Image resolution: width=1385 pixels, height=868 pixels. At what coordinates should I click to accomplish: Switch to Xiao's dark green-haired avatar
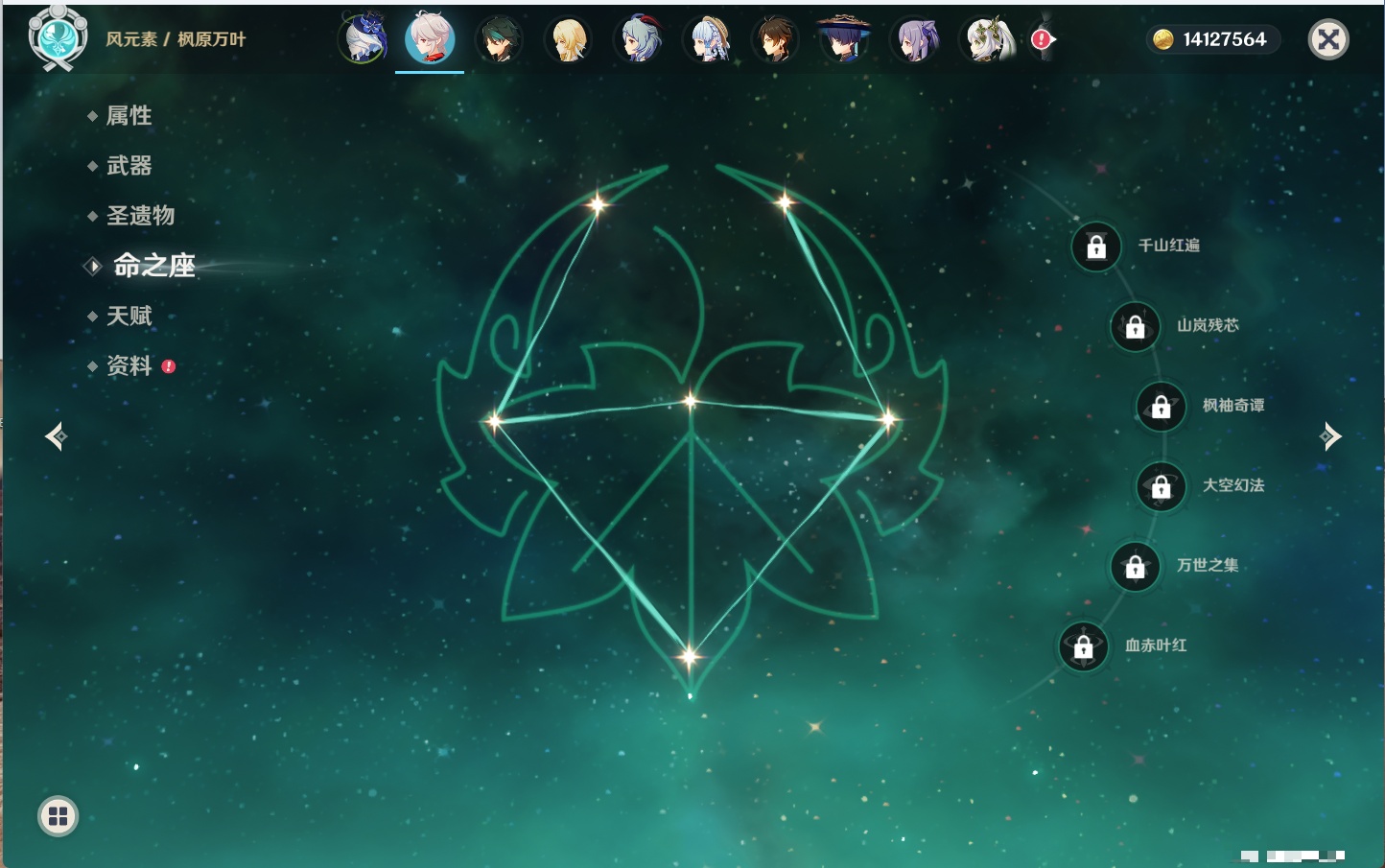tap(499, 39)
